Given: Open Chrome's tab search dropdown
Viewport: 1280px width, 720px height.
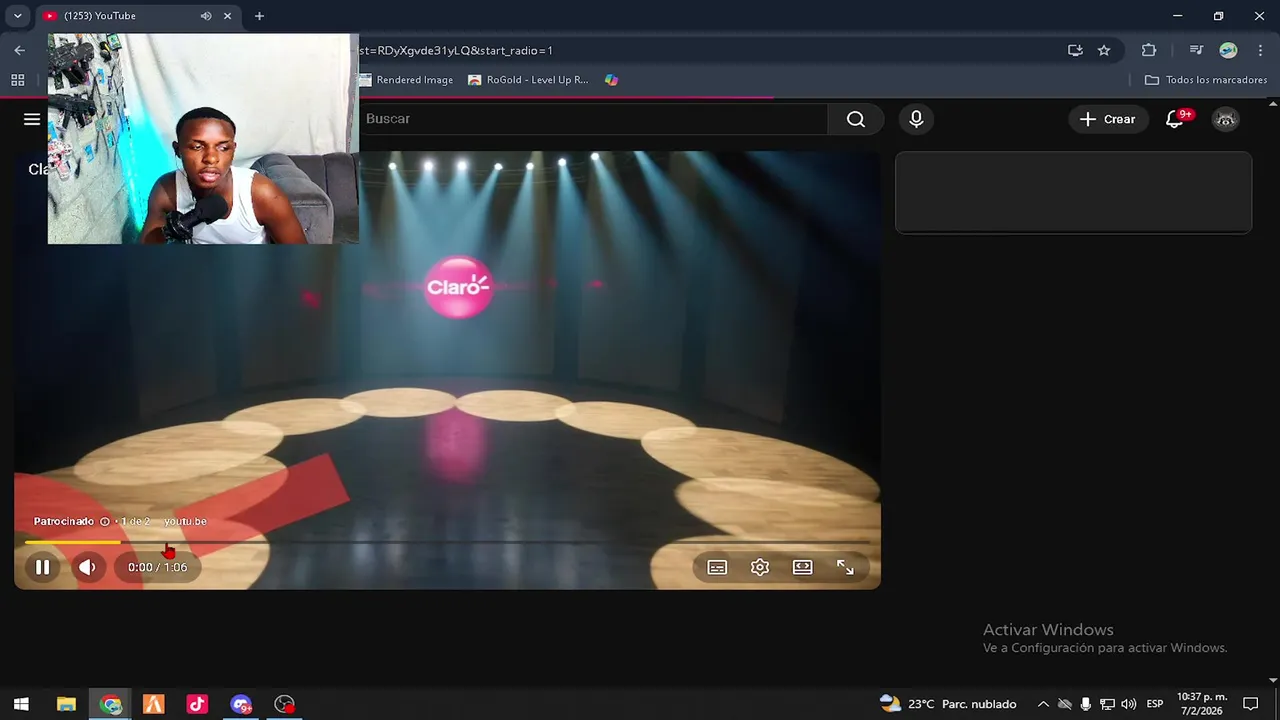Looking at the screenshot, I should point(17,16).
